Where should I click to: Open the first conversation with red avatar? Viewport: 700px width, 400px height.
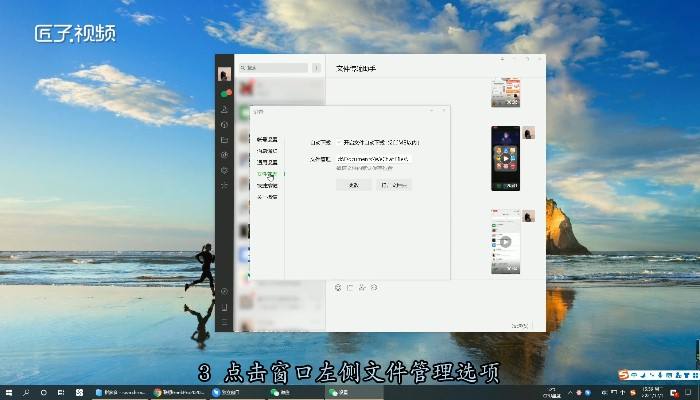pyautogui.click(x=280, y=88)
